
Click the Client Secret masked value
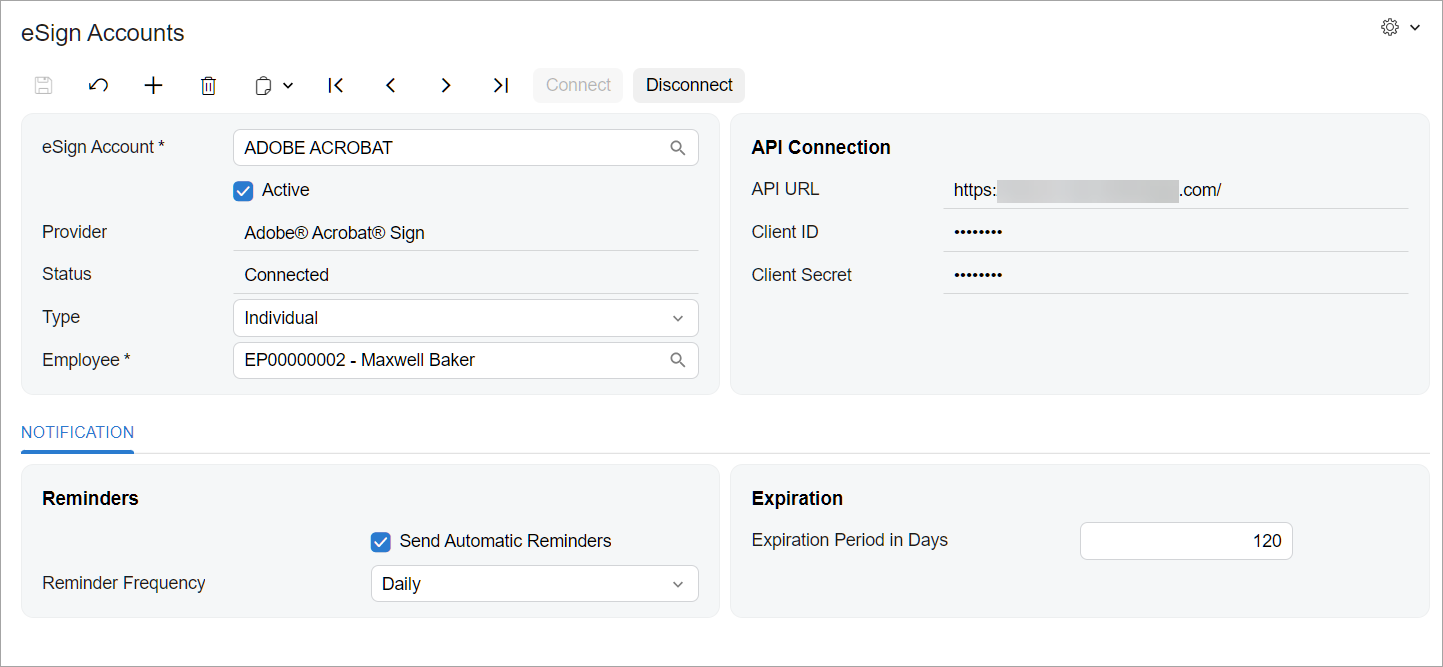pyautogui.click(x=978, y=275)
